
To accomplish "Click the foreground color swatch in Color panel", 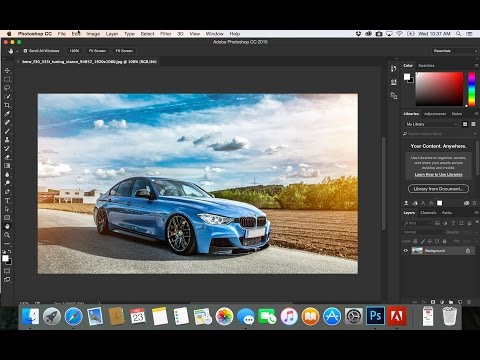I will pos(407,77).
